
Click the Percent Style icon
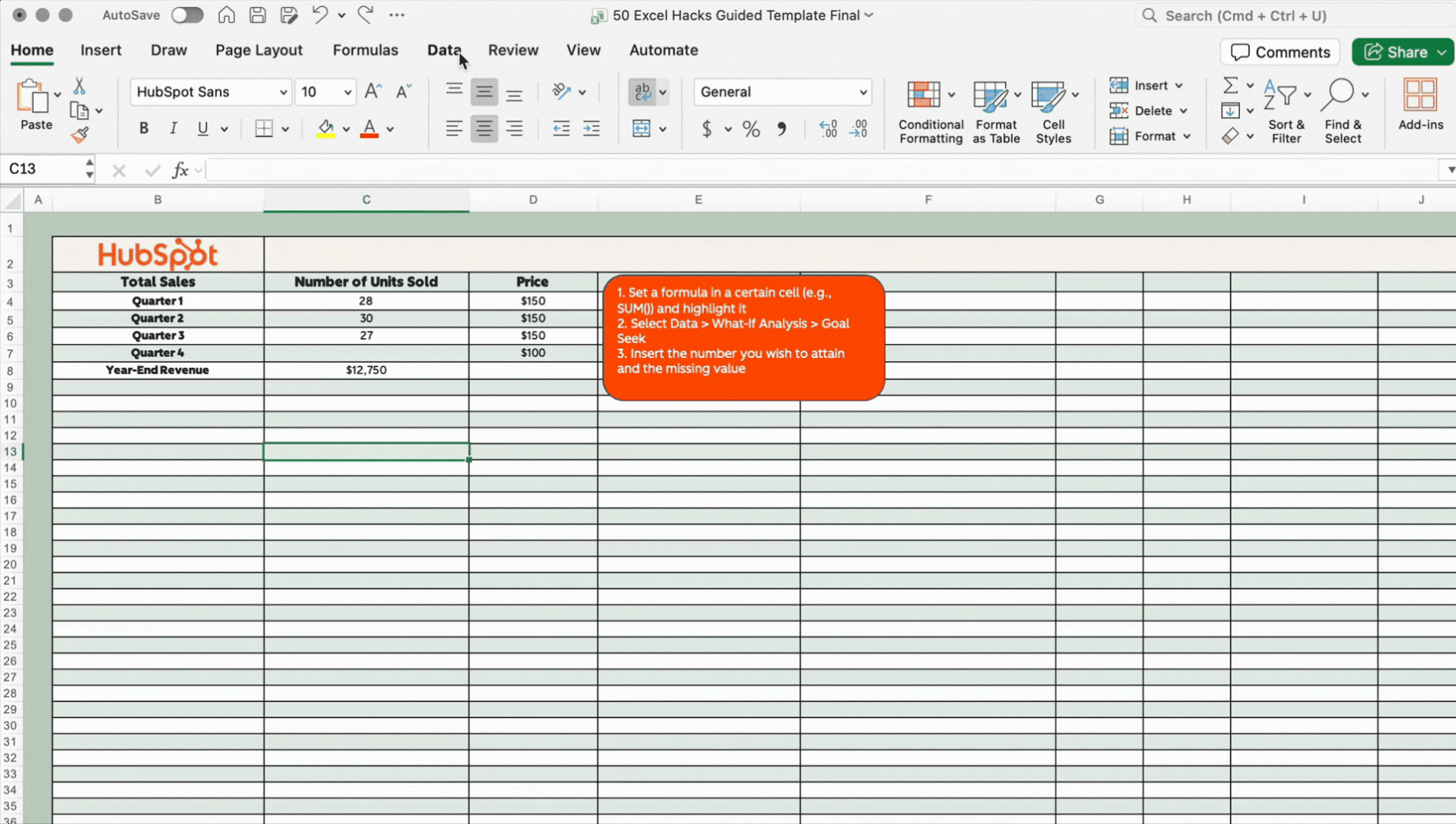pyautogui.click(x=751, y=129)
